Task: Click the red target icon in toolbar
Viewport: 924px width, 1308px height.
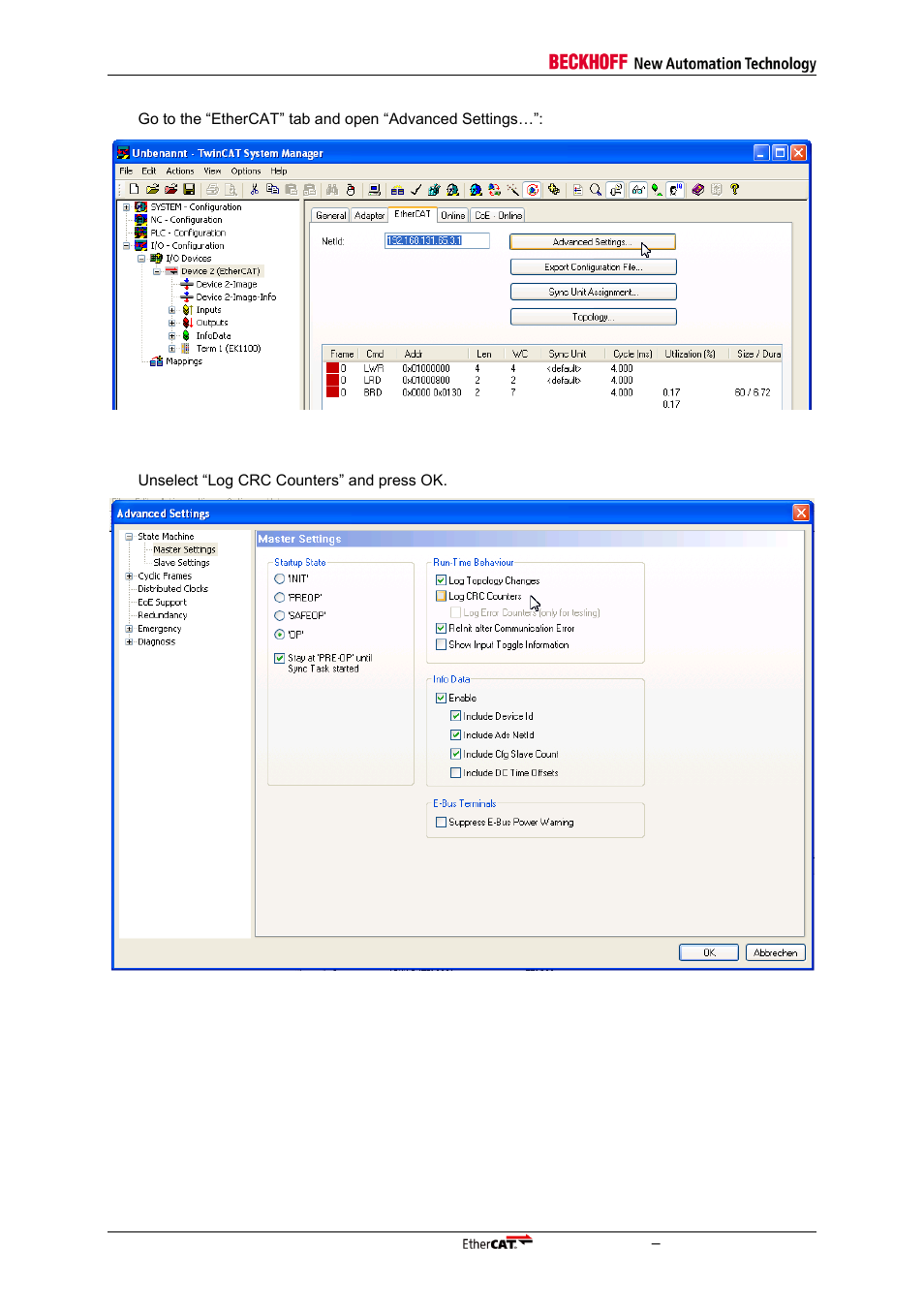Action: point(532,190)
